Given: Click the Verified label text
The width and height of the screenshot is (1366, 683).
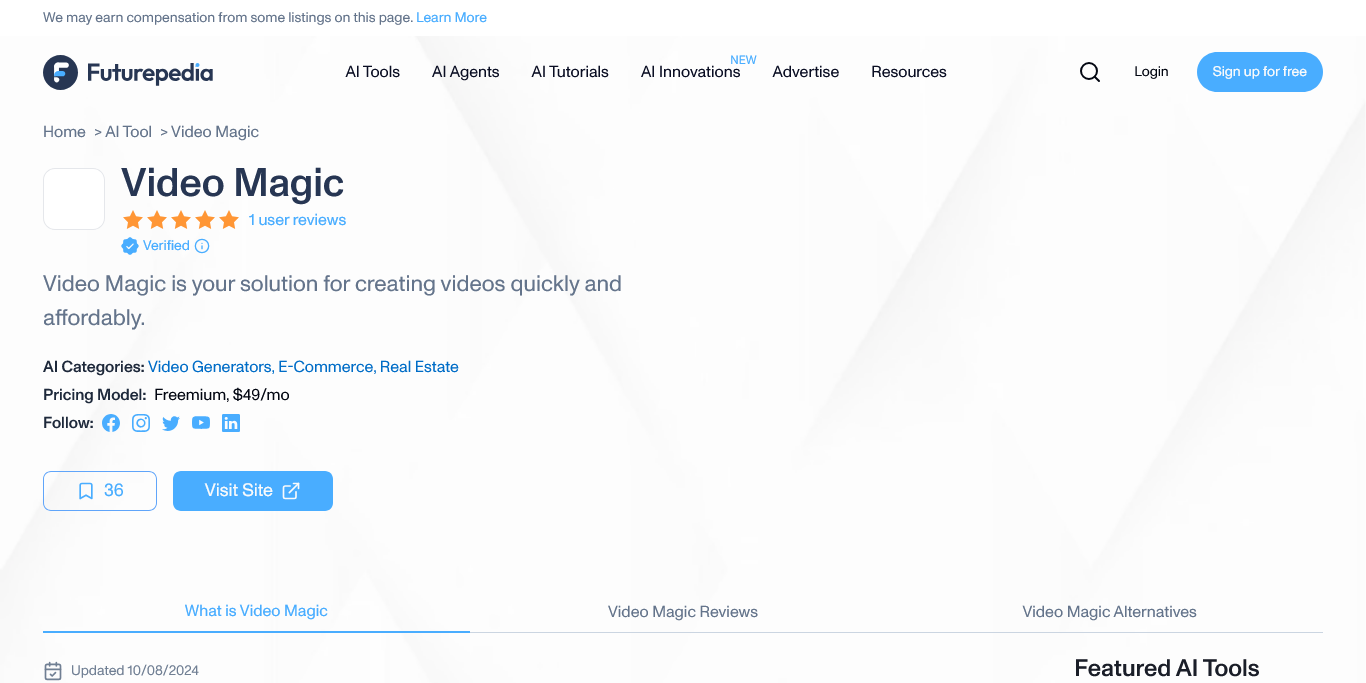Looking at the screenshot, I should 166,246.
